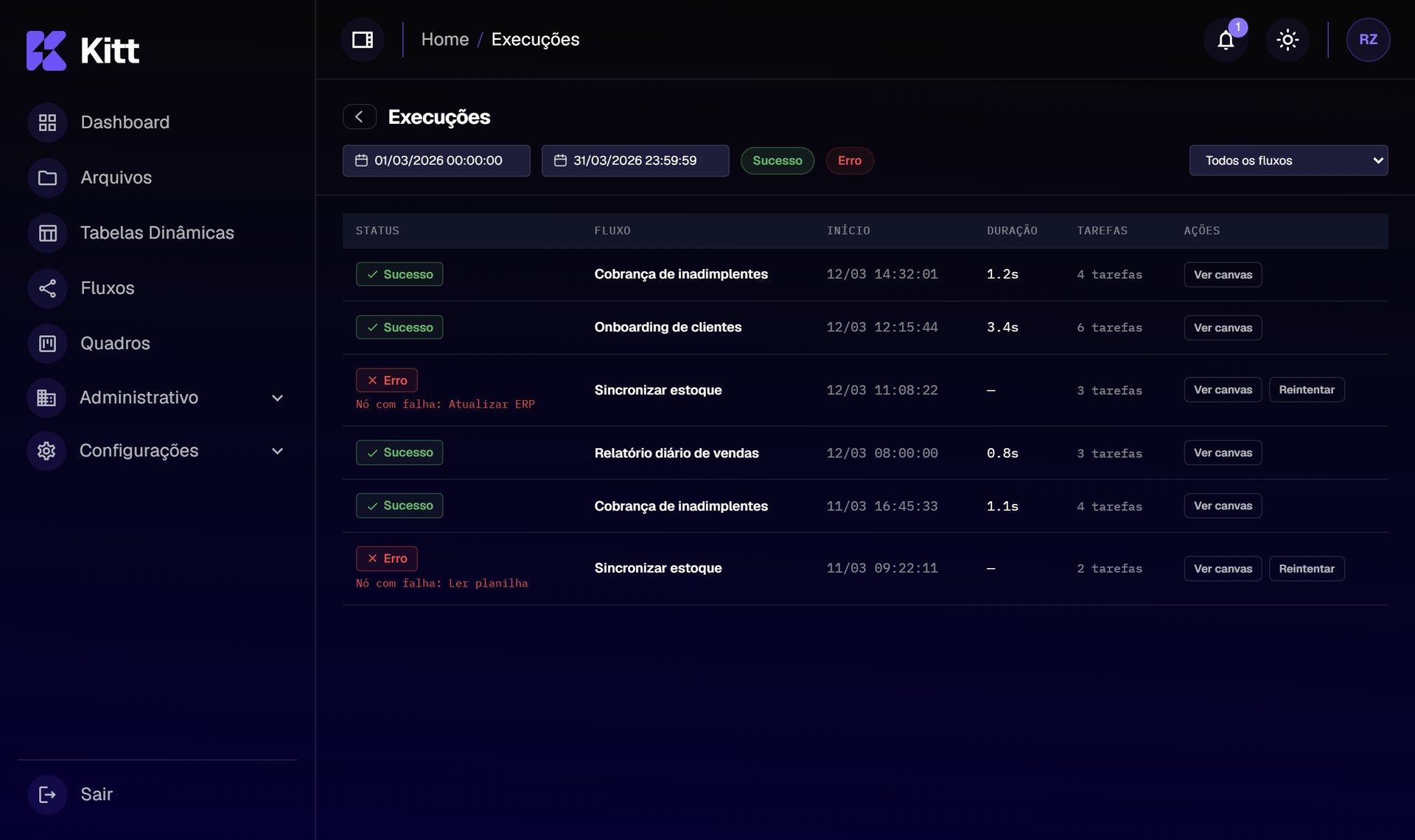
Task: Edit the 31/03/2026 23:59:59 end date field
Action: point(635,161)
